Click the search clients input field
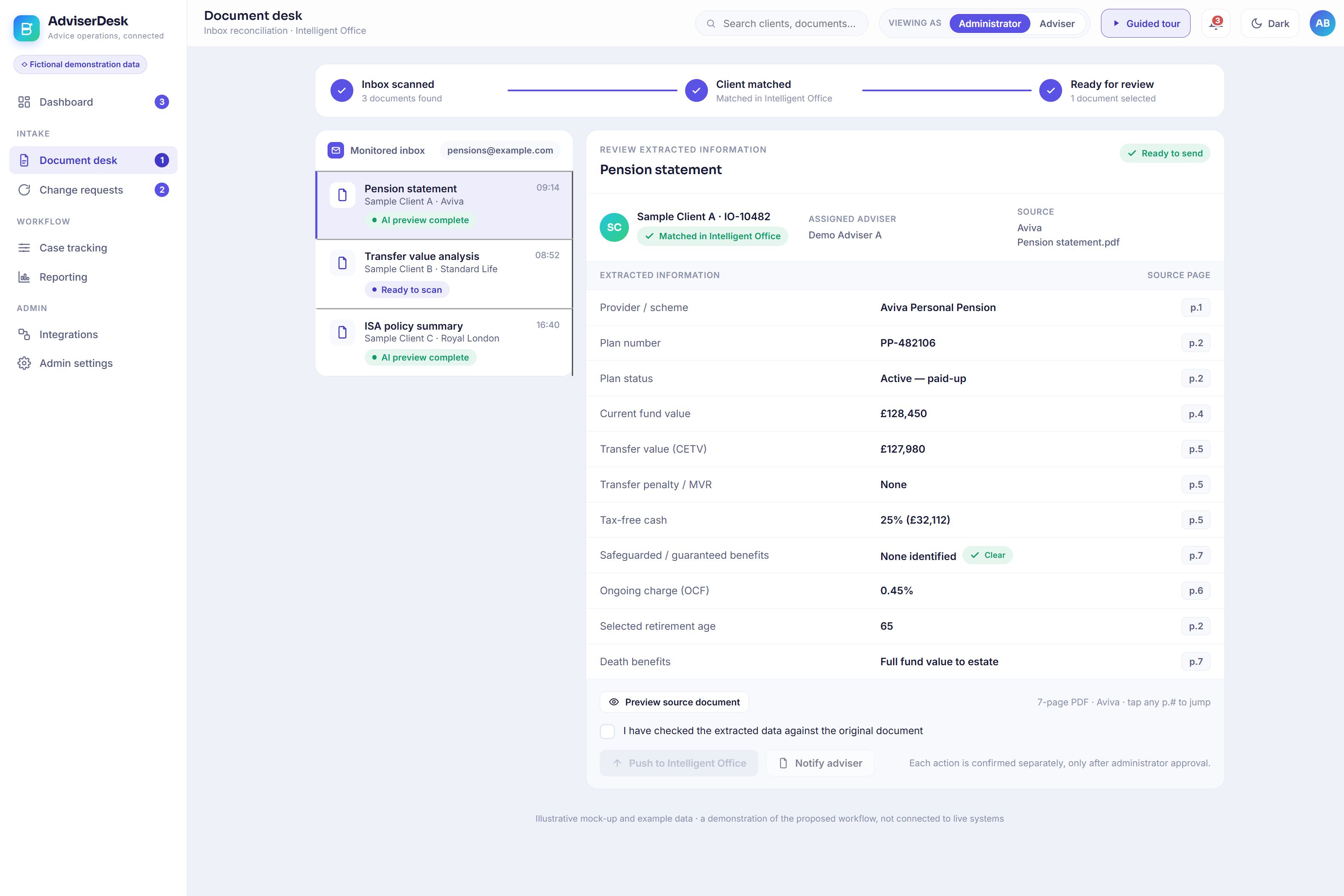This screenshot has width=1344, height=896. coord(781,23)
